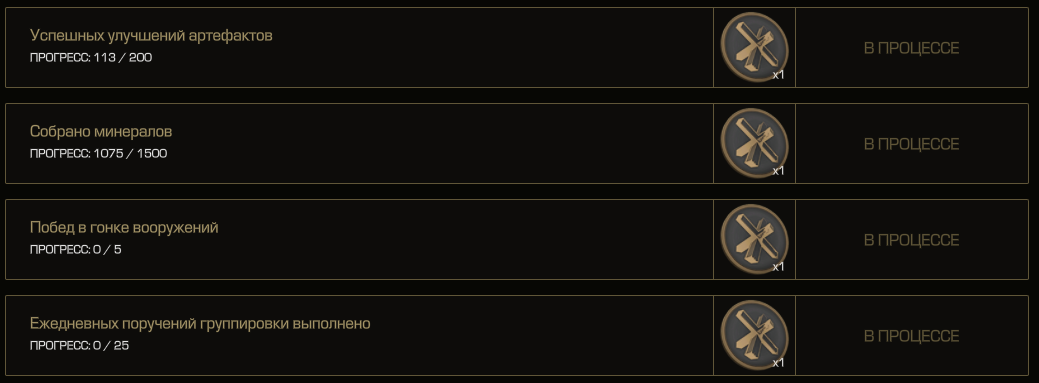Select В ПРОЦЕССЕ status for Побед в гонке вооружений
Image resolution: width=1039 pixels, height=383 pixels.
(911, 240)
